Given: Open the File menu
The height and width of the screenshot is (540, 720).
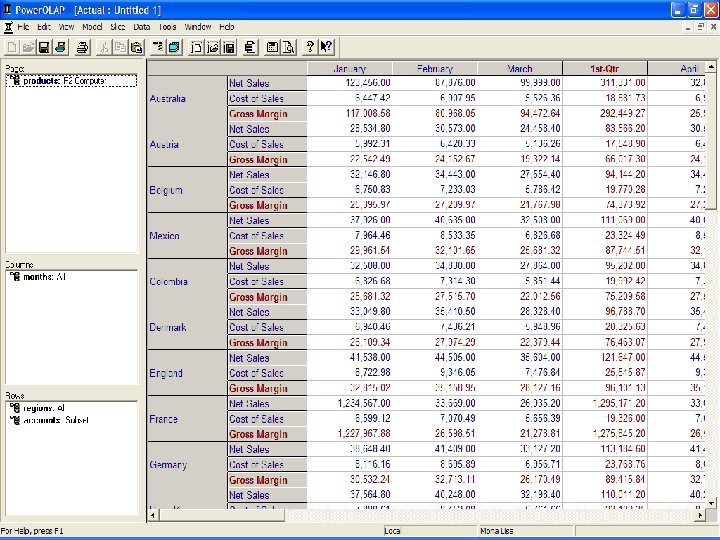Looking at the screenshot, I should (23, 27).
